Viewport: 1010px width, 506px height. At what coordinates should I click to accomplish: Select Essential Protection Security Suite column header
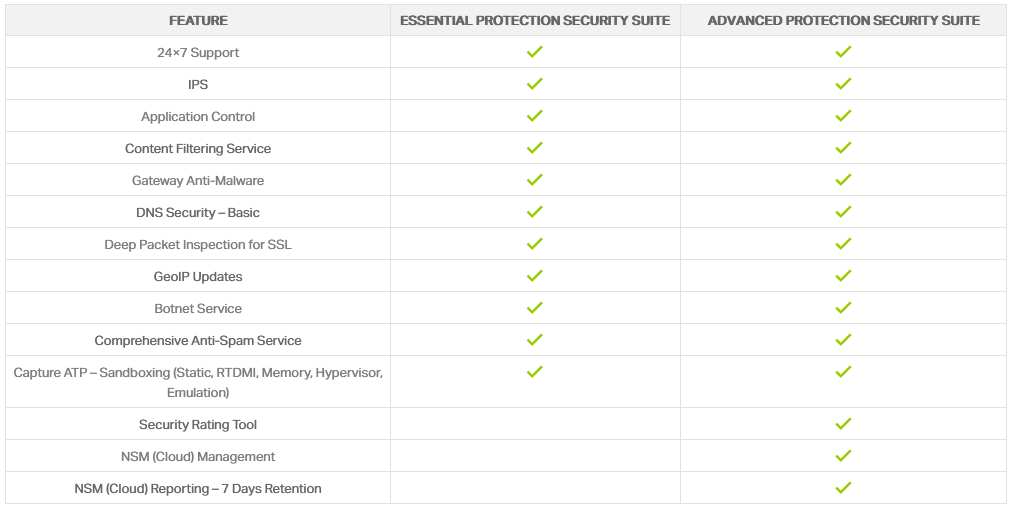pos(535,21)
